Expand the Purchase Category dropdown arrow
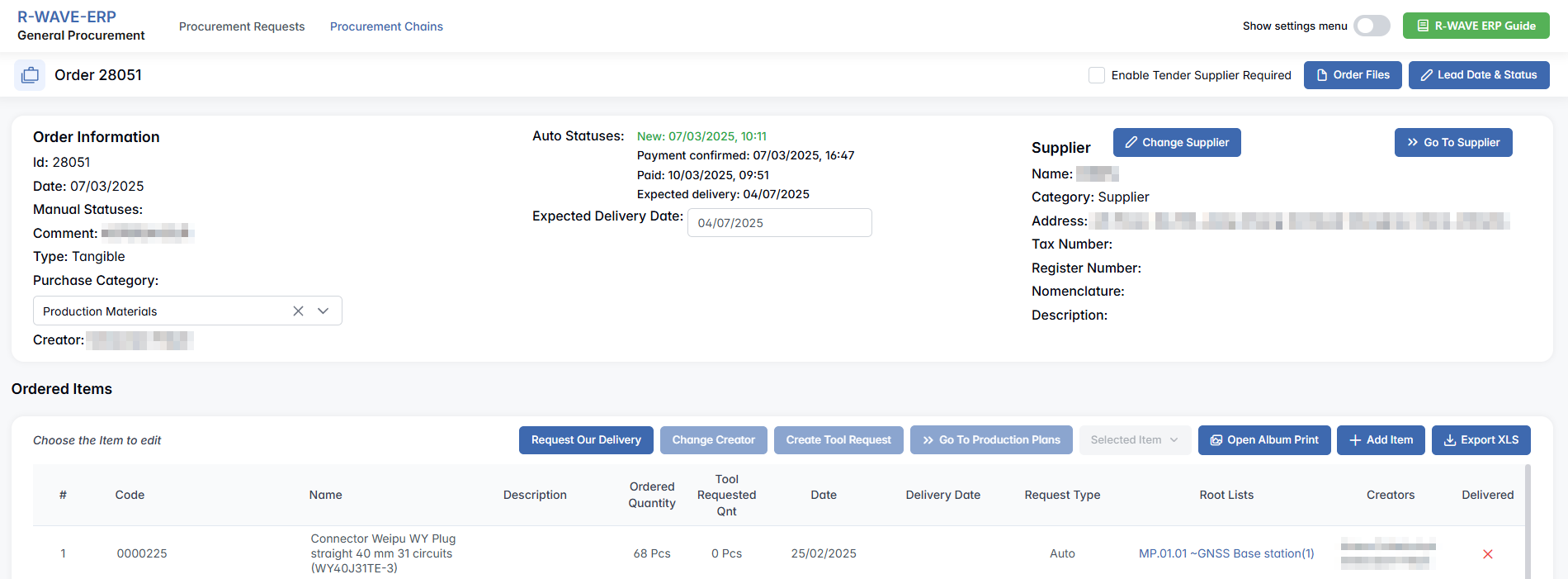This screenshot has width=1568, height=579. (x=324, y=311)
